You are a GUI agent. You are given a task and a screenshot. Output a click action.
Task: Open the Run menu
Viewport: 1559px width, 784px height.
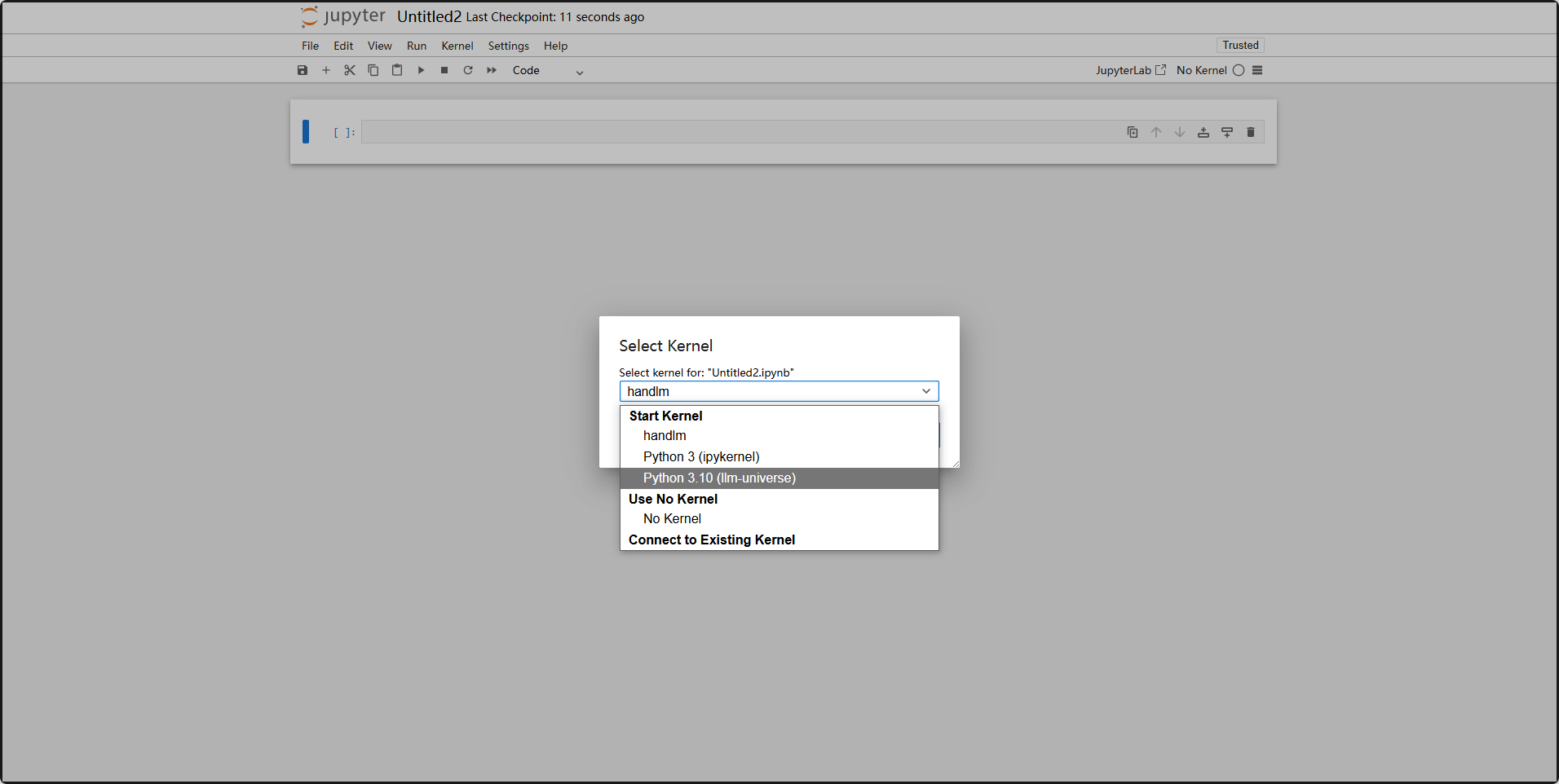click(x=417, y=46)
